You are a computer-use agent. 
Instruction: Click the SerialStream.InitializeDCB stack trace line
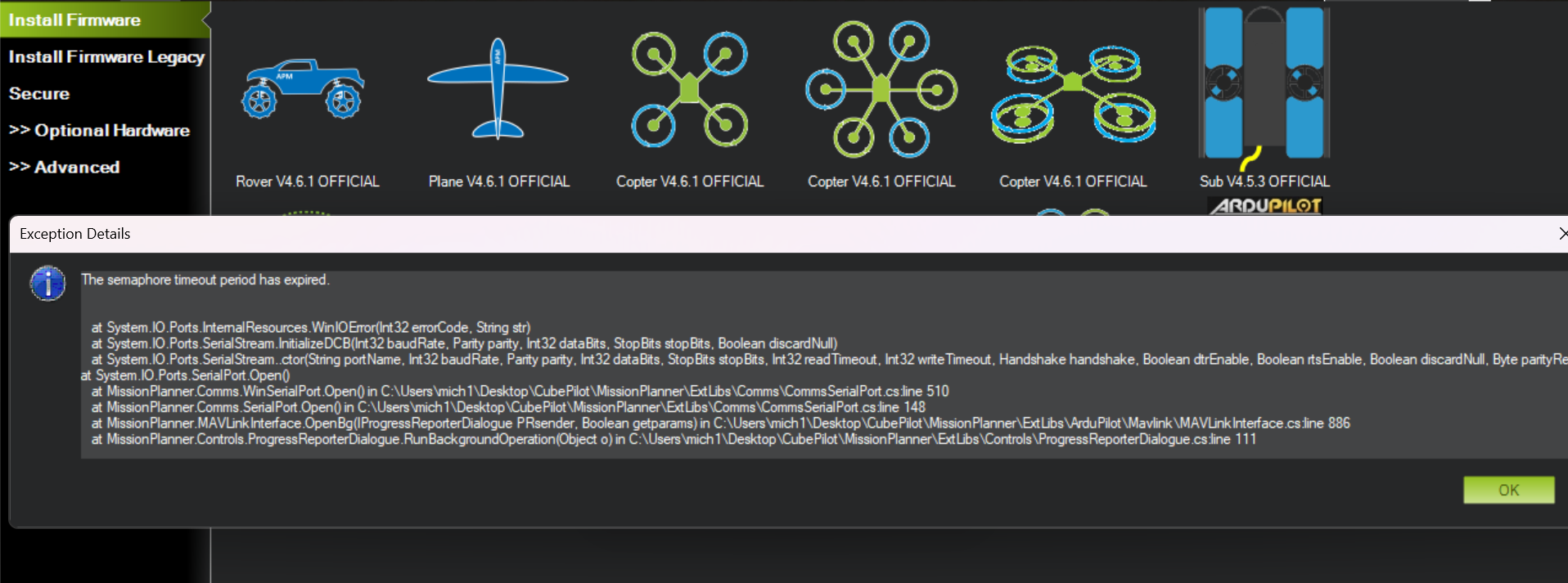coord(464,343)
